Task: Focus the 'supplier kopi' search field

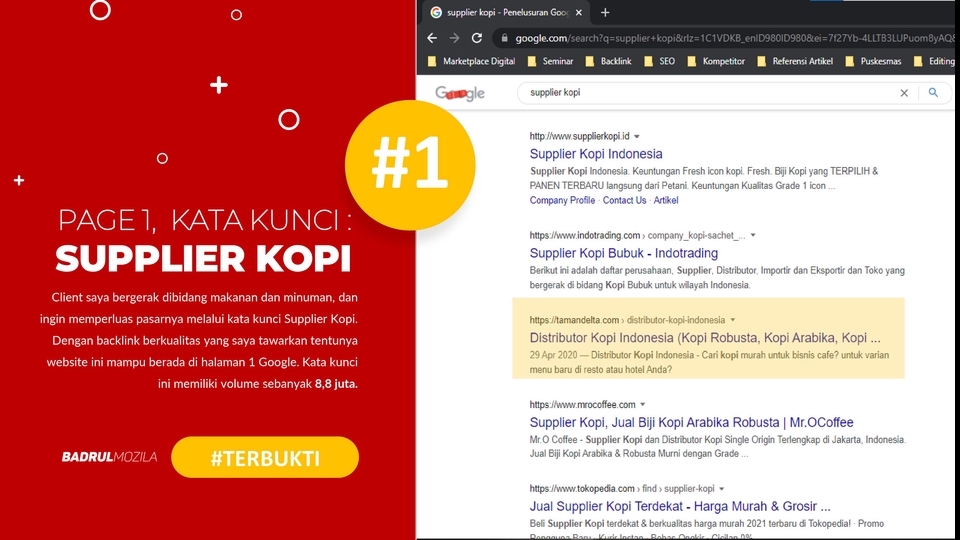Action: click(710, 92)
